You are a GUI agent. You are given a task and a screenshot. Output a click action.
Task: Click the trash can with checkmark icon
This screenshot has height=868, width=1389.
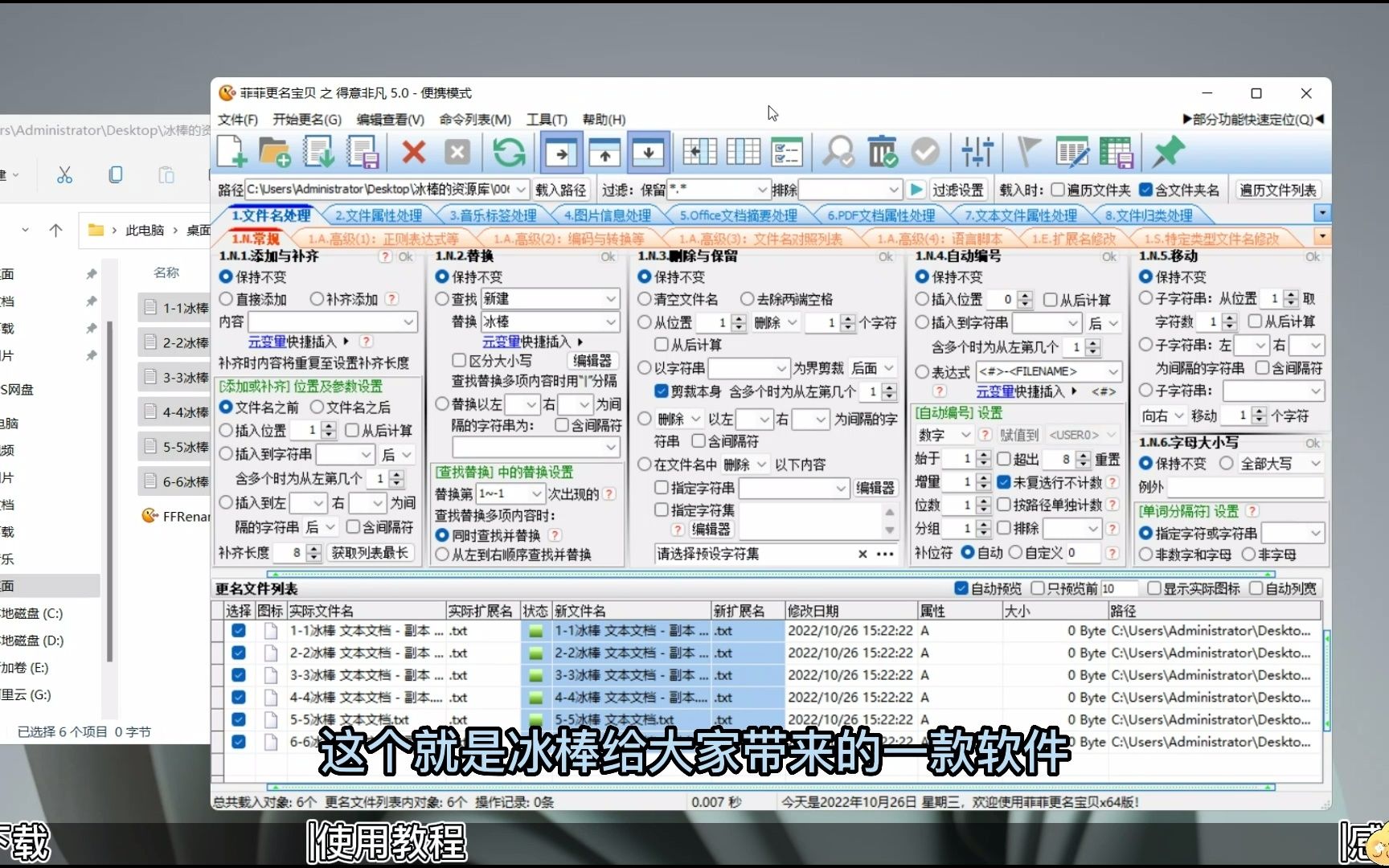tap(882, 152)
